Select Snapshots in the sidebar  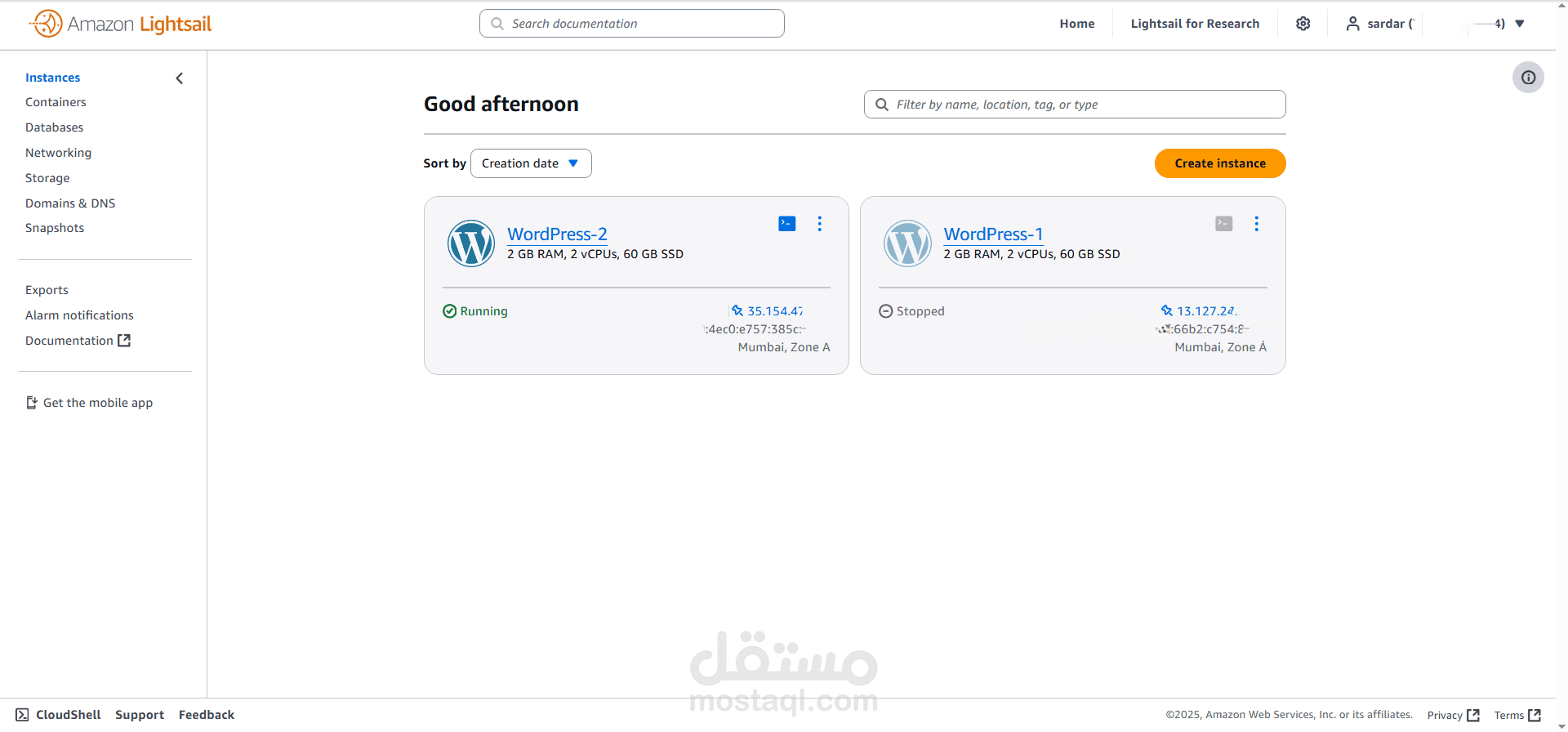point(55,228)
